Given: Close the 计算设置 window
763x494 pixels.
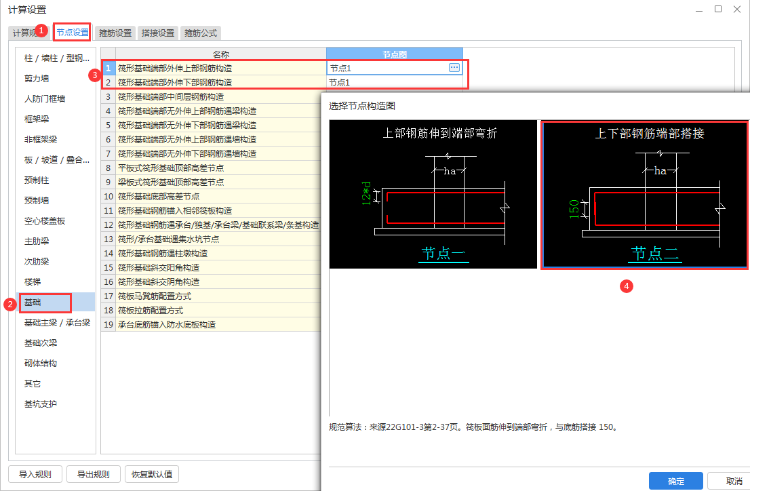Looking at the screenshot, I should click(737, 9).
